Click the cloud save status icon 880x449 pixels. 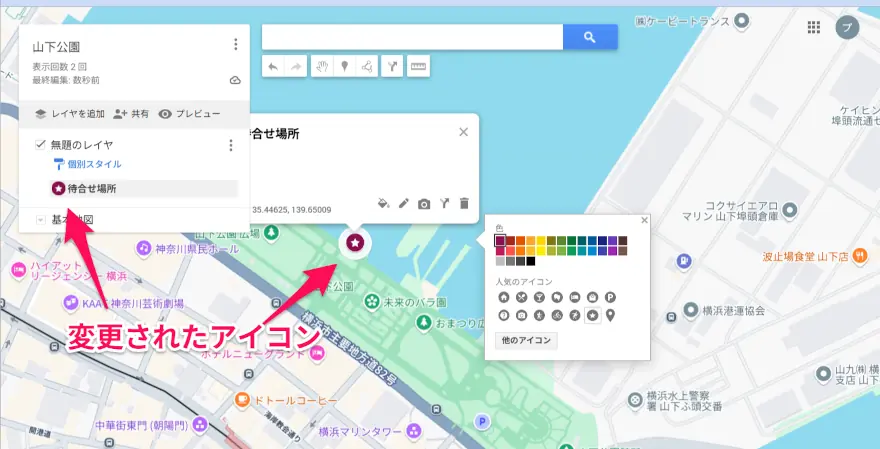[x=235, y=80]
